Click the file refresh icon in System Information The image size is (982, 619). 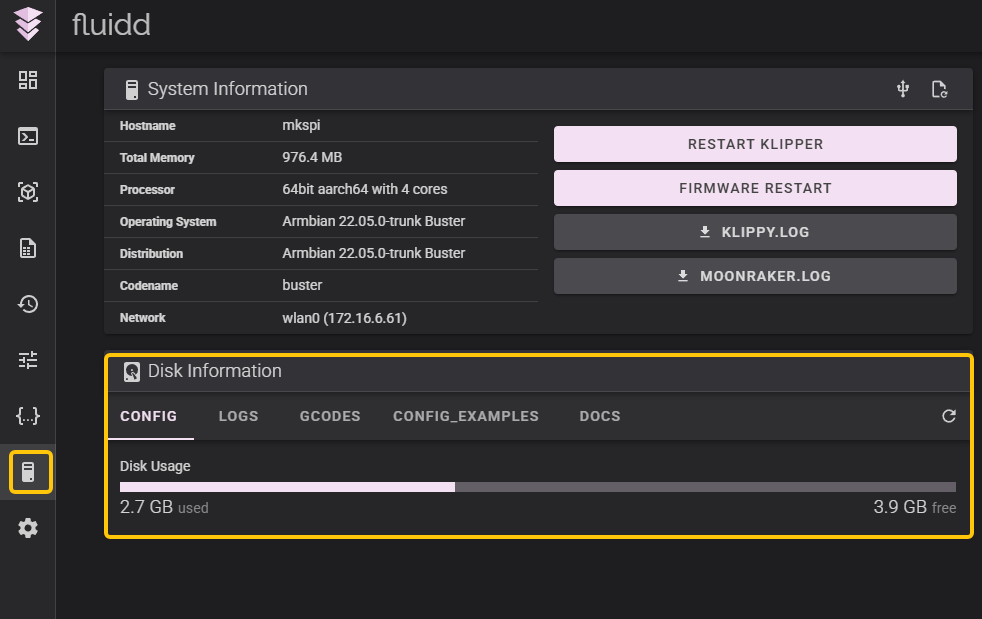939,90
